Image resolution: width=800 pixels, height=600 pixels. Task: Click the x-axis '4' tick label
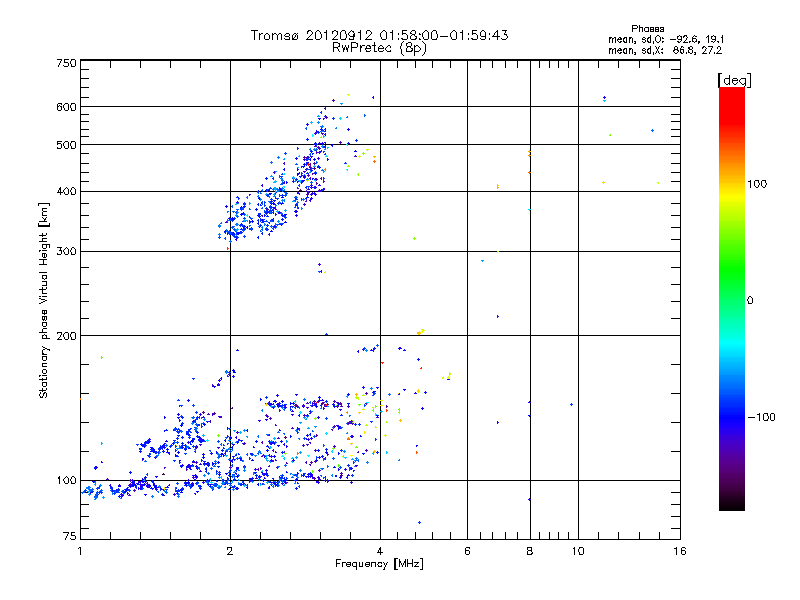(x=380, y=551)
